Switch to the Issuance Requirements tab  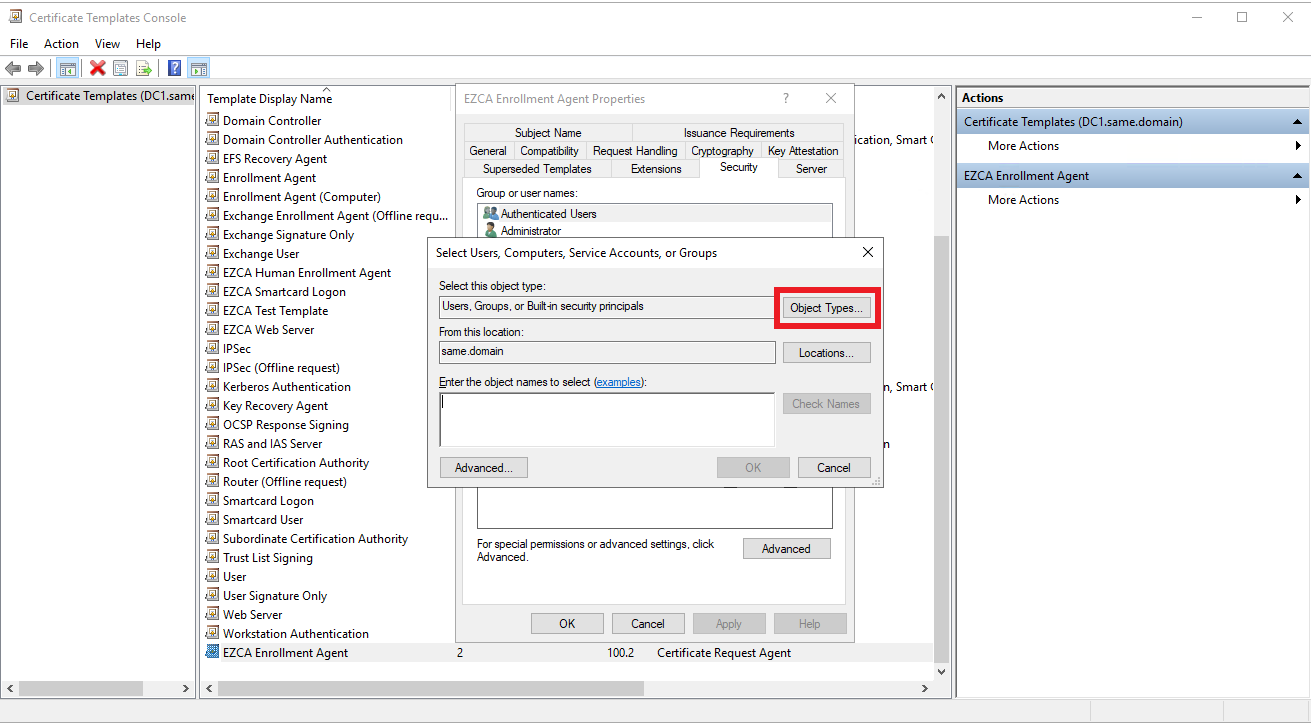739,132
